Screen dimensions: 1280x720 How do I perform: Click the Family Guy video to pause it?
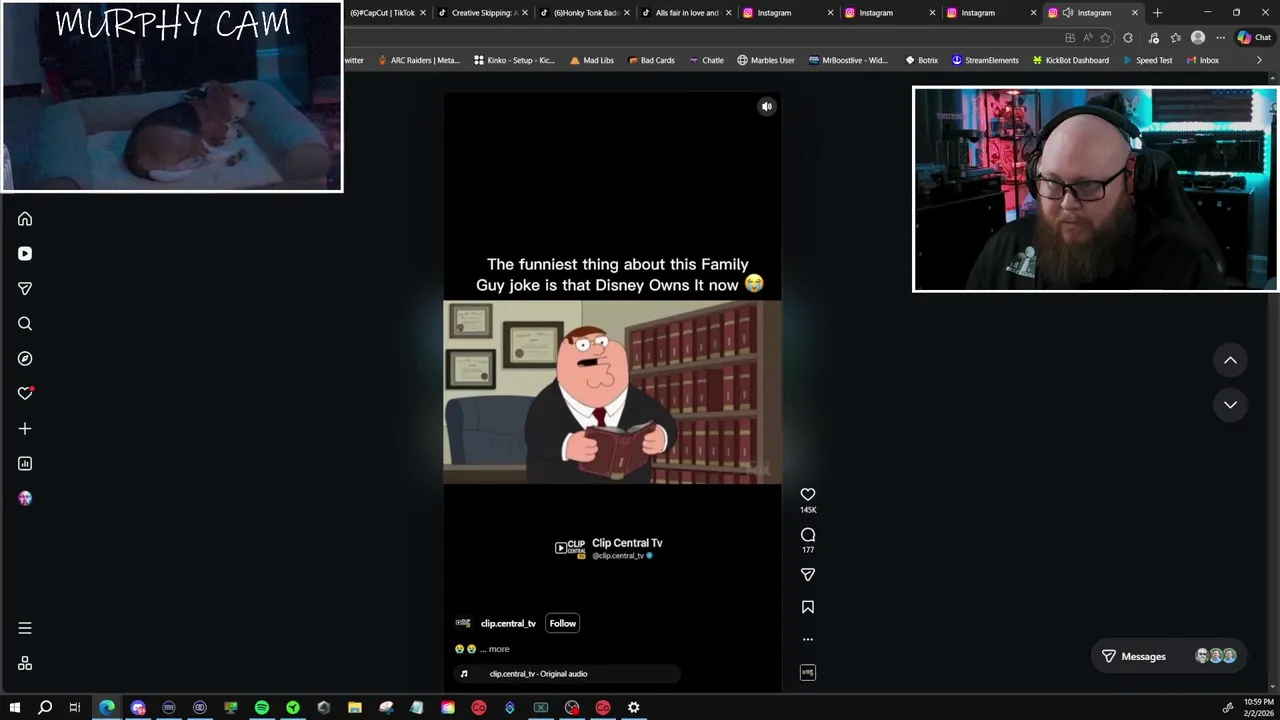coord(612,393)
